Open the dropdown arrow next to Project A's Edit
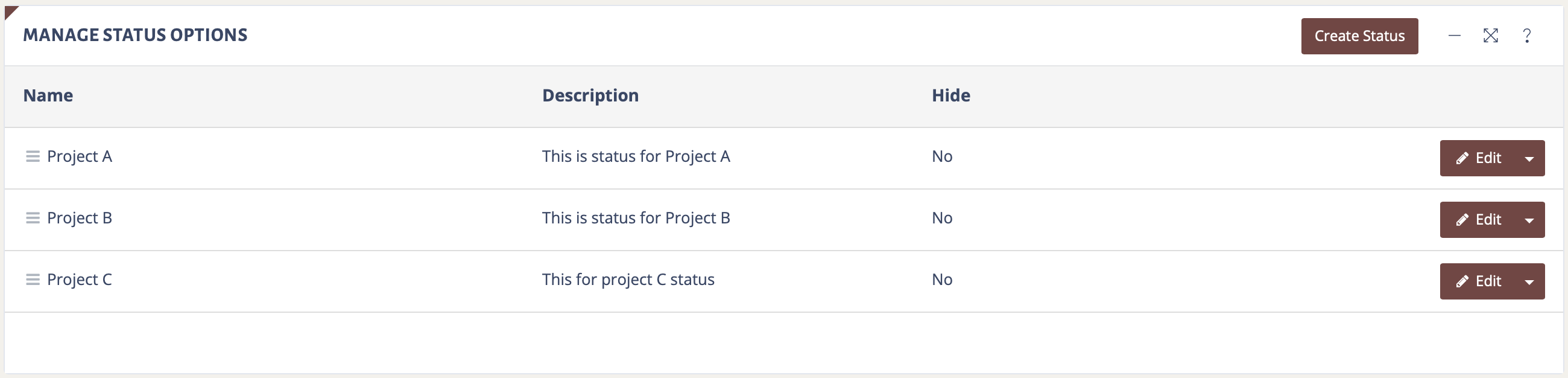Image resolution: width=1568 pixels, height=378 pixels. click(x=1529, y=159)
